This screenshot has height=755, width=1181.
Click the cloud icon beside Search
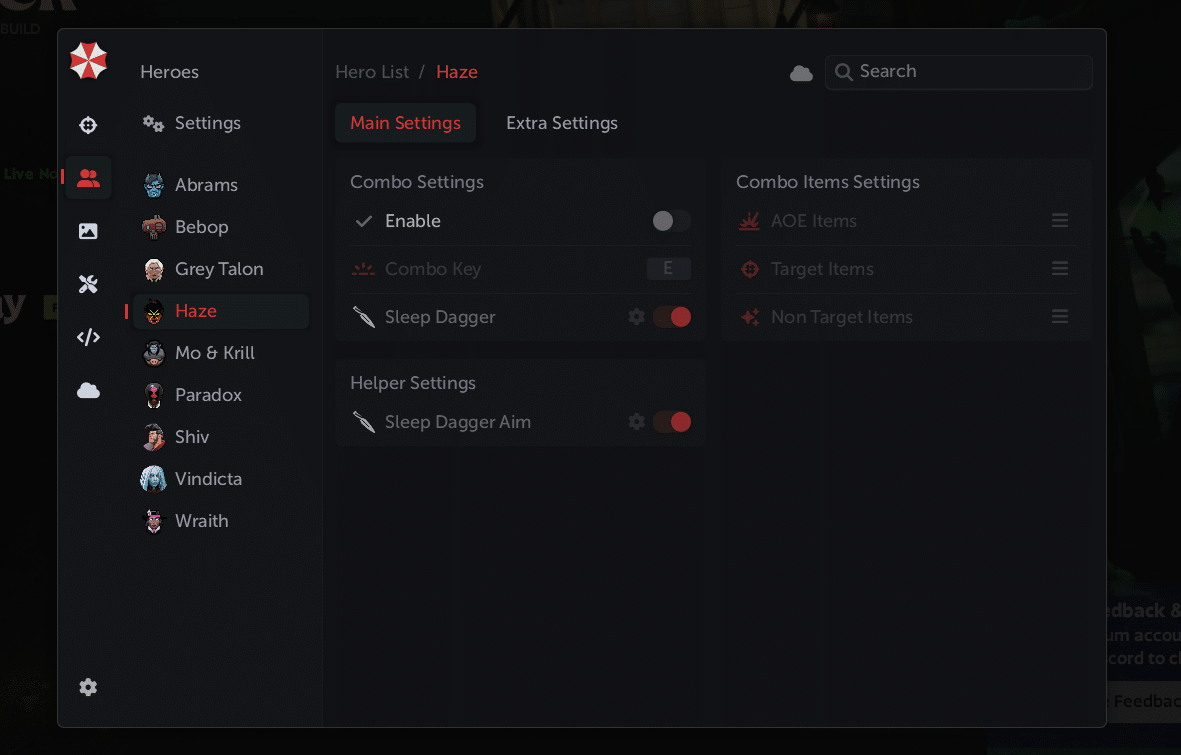[x=801, y=73]
